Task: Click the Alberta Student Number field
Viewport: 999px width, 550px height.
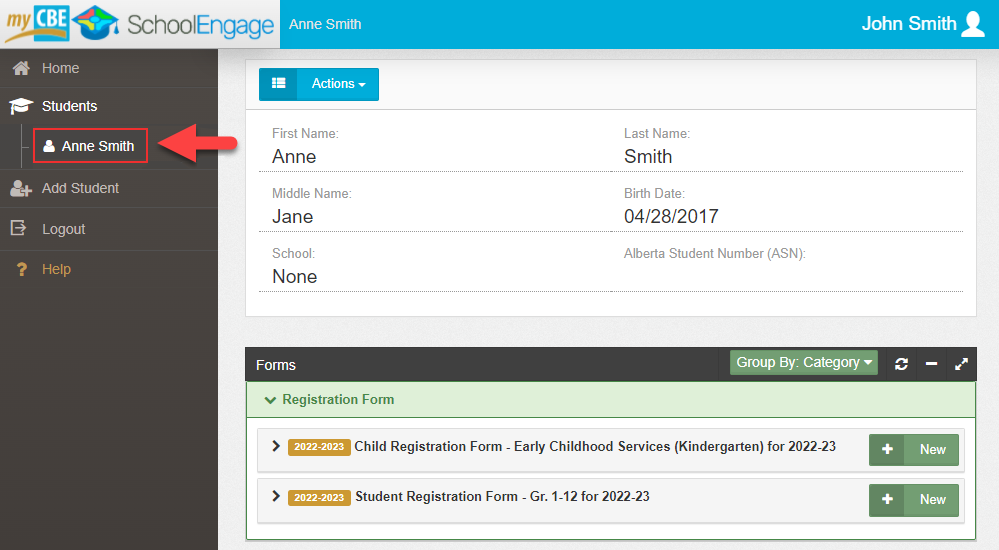Action: (787, 274)
